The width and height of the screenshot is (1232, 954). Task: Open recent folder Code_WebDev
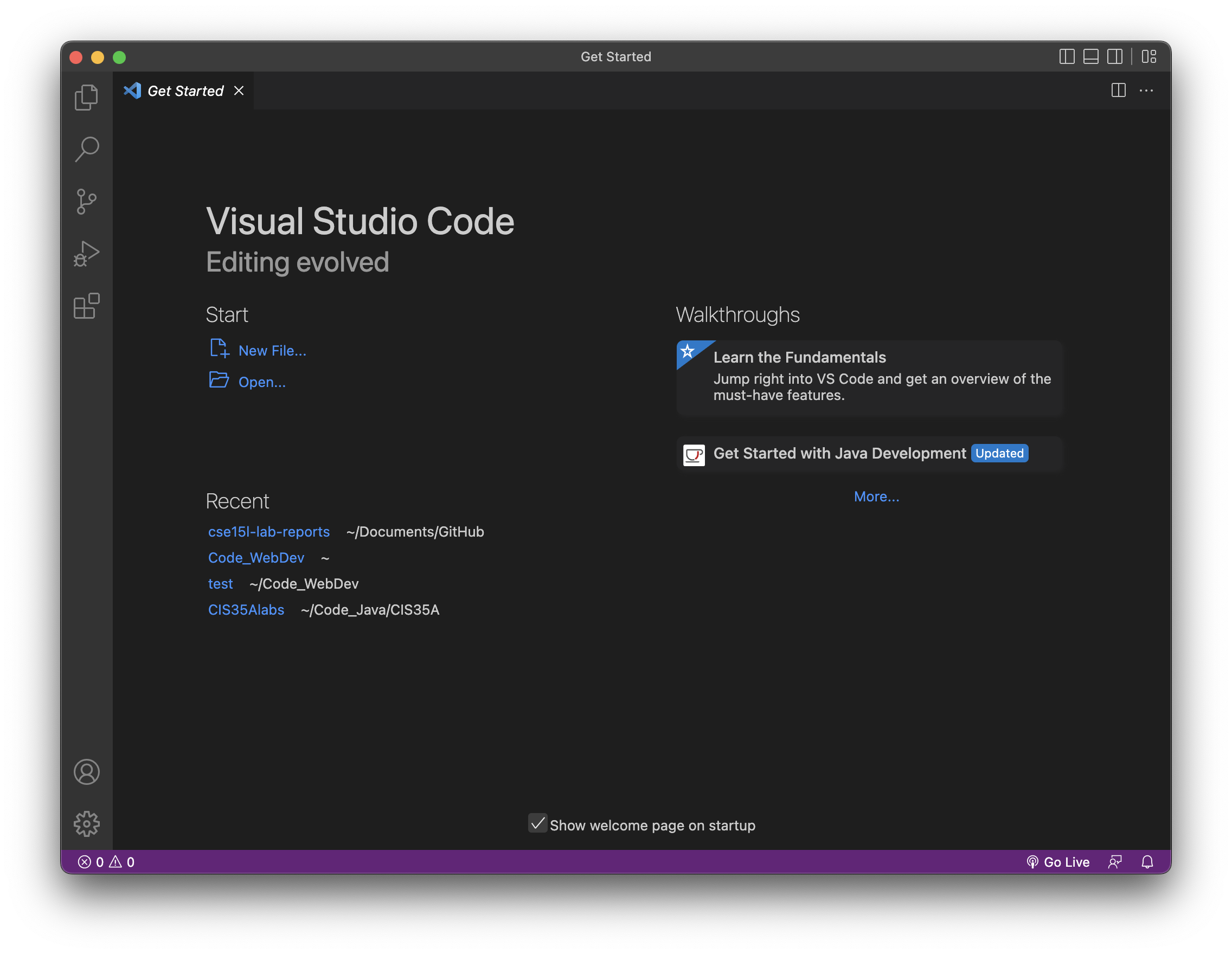[256, 558]
